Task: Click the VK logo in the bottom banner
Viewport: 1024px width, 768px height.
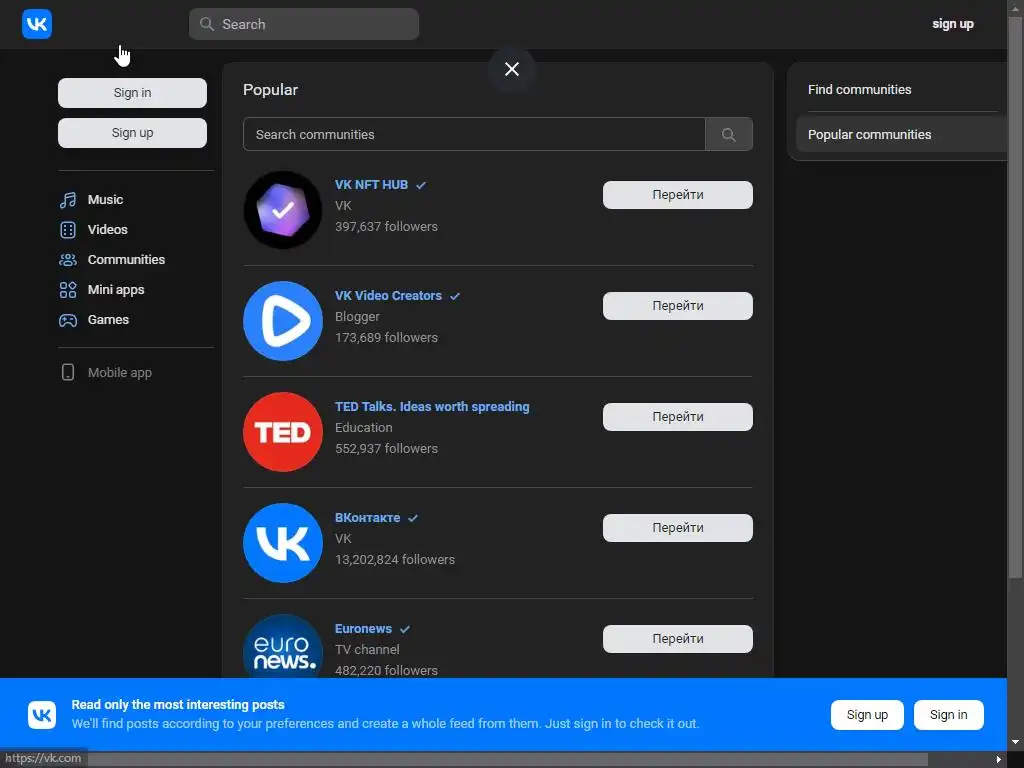Action: tap(42, 714)
